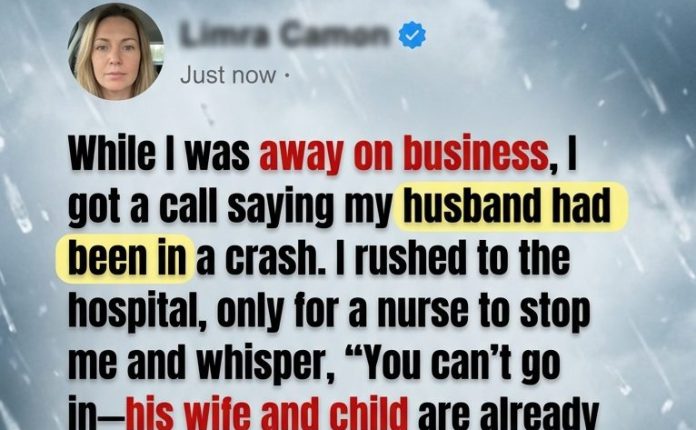The width and height of the screenshot is (696, 430).
Task: Click the dot separator after "Just now"
Action: (286, 75)
